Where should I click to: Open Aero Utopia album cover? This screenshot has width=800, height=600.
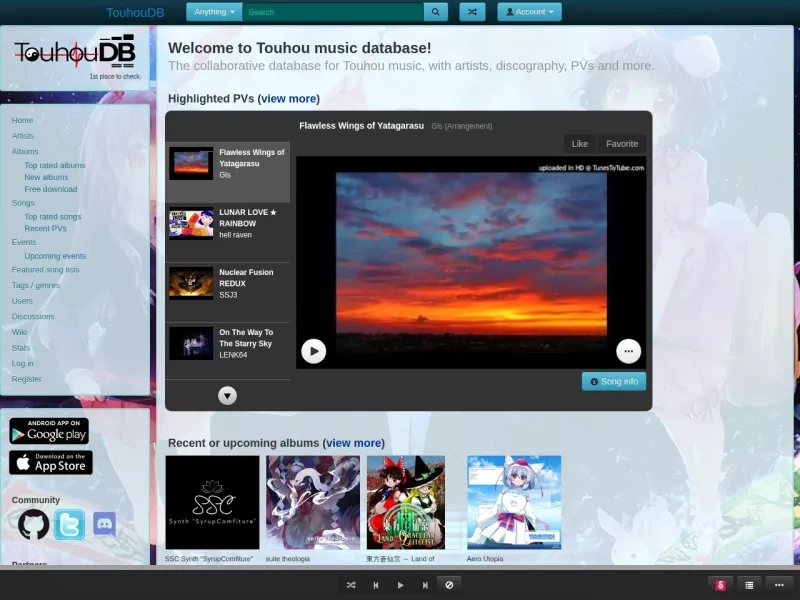(514, 503)
